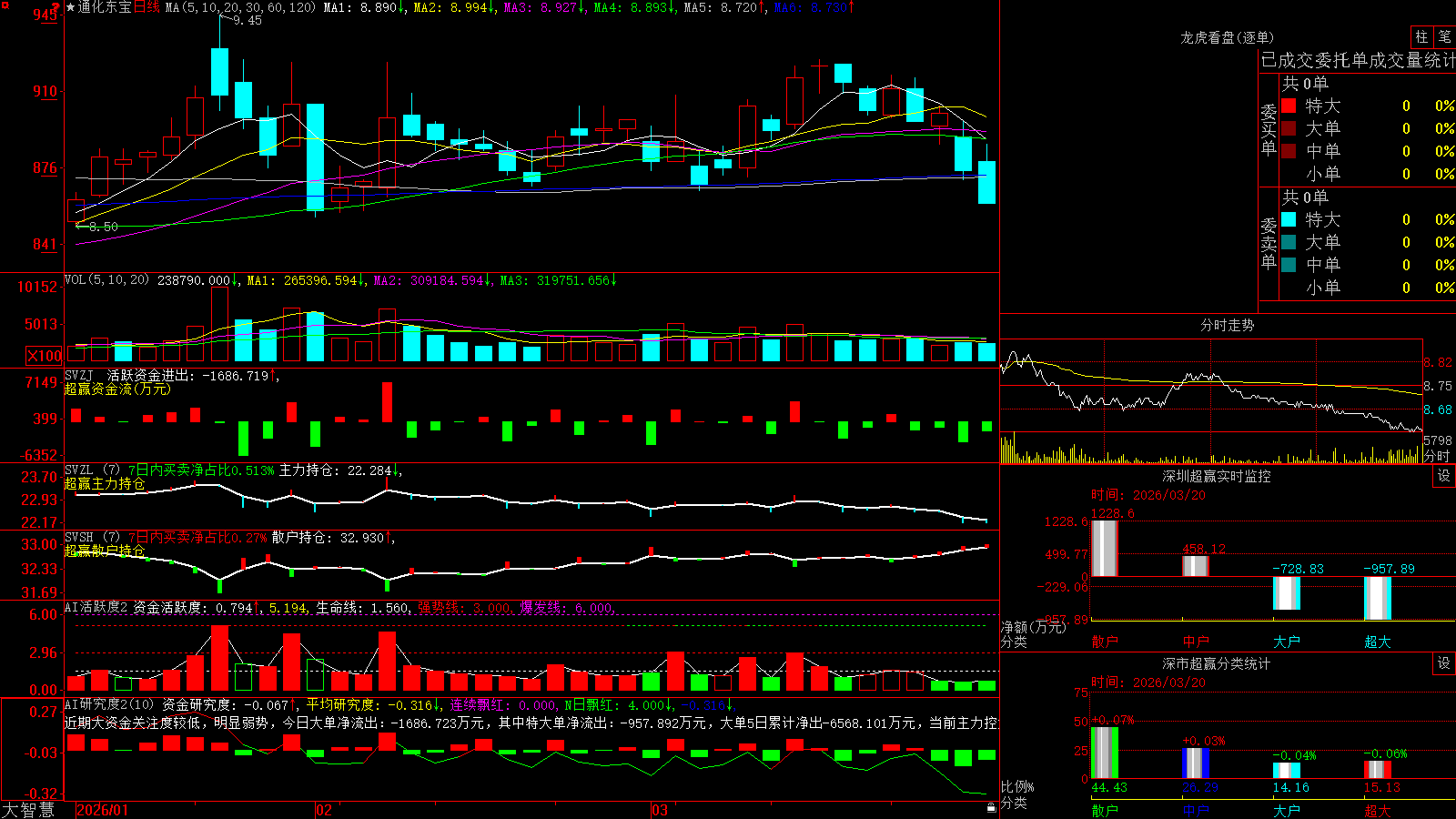Switch 龙虎看盘 to 笔 mode
Viewport: 1456px width, 819px height.
coord(1445,36)
